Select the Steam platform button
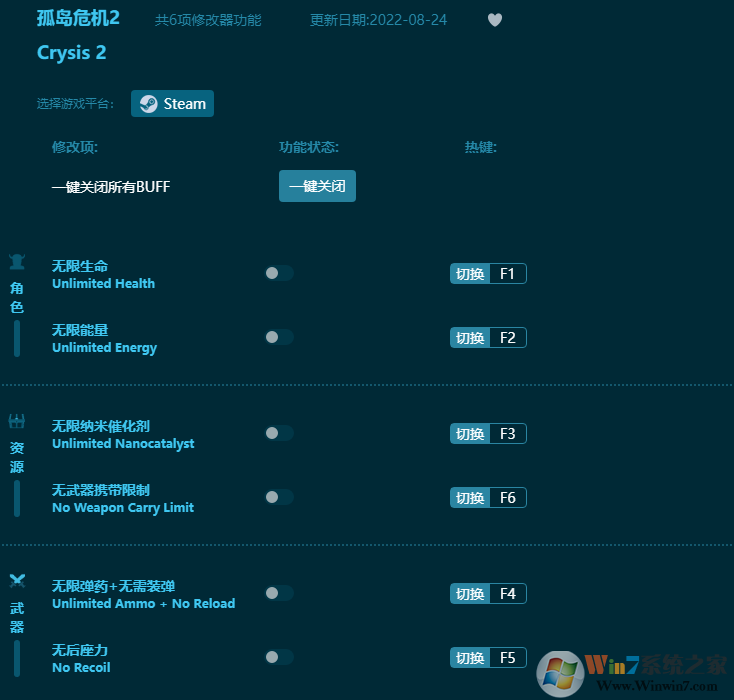The width and height of the screenshot is (734, 700). [x=172, y=103]
